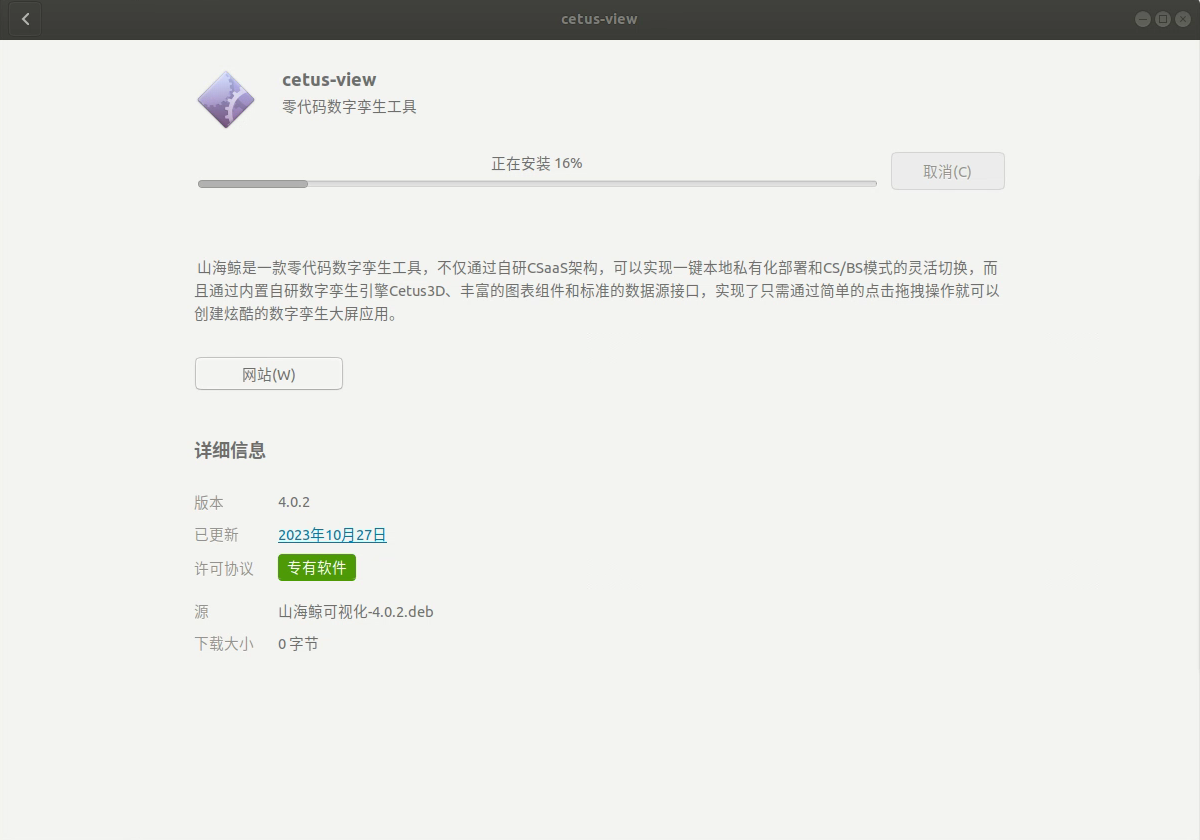
Task: Open the 网站(W) website button
Action: (x=269, y=374)
